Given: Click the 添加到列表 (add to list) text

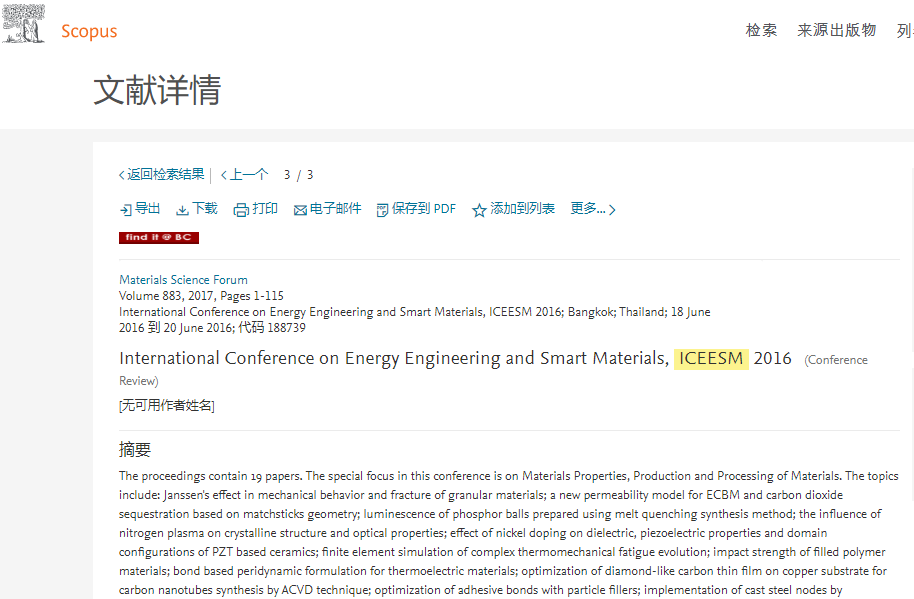Looking at the screenshot, I should tap(522, 209).
